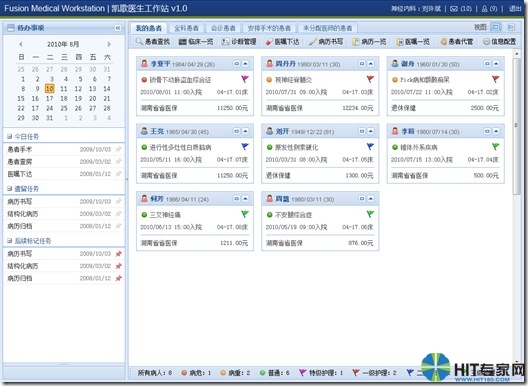Open 患者代管 from the toolbar

point(457,41)
